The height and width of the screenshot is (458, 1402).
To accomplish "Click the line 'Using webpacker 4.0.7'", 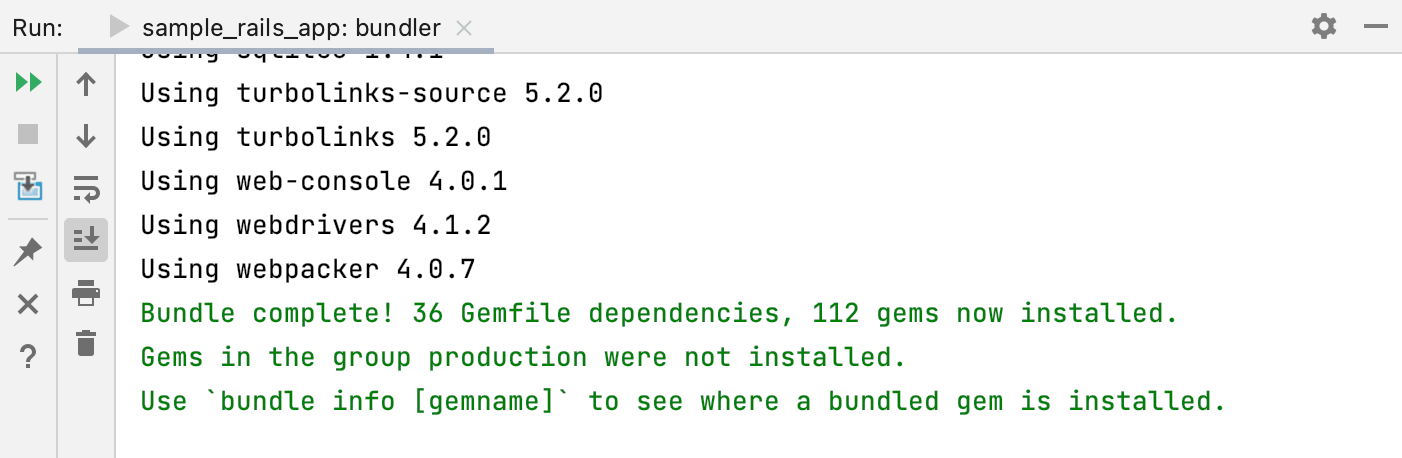I will [x=307, y=269].
